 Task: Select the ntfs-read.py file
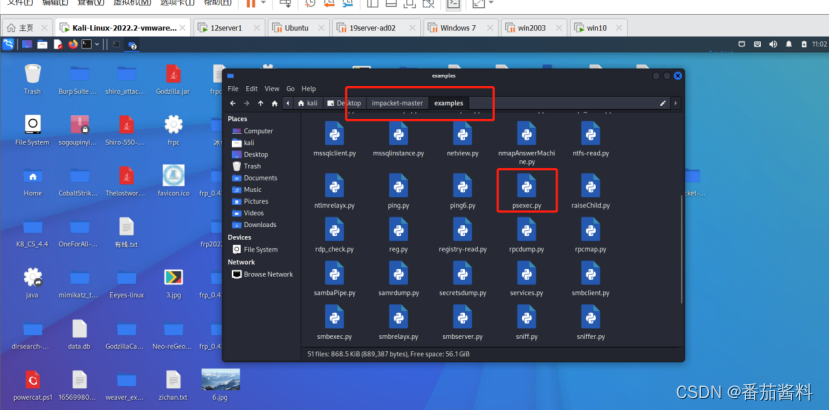click(591, 139)
